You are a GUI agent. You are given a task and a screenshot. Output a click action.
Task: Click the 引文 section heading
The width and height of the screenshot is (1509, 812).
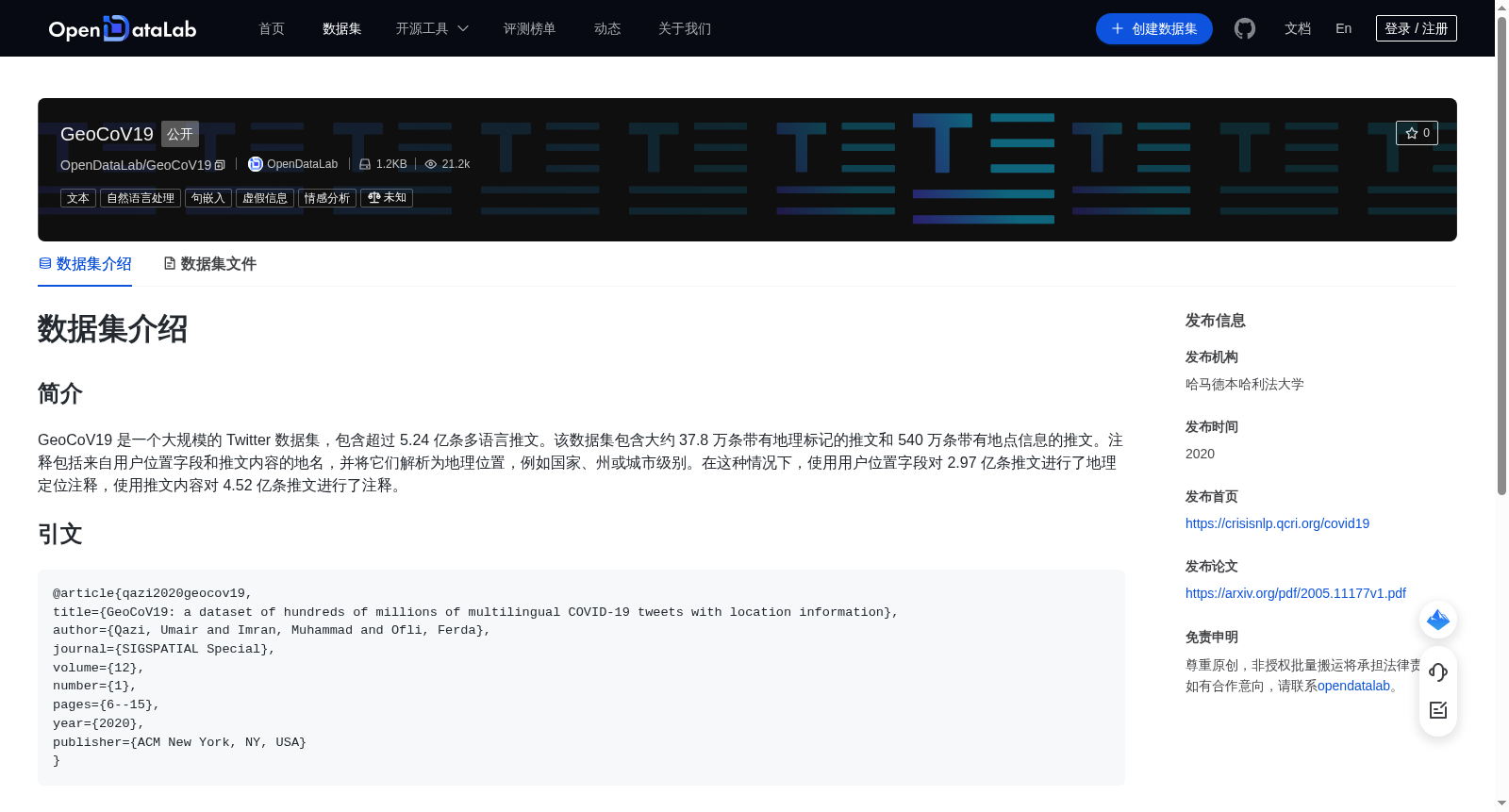[60, 534]
